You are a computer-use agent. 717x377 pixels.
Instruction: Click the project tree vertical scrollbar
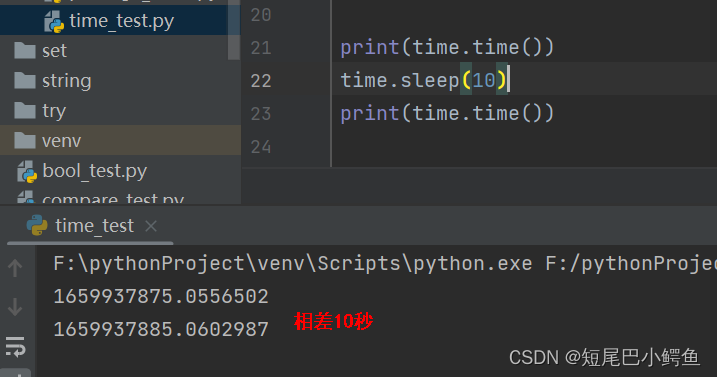click(234, 30)
